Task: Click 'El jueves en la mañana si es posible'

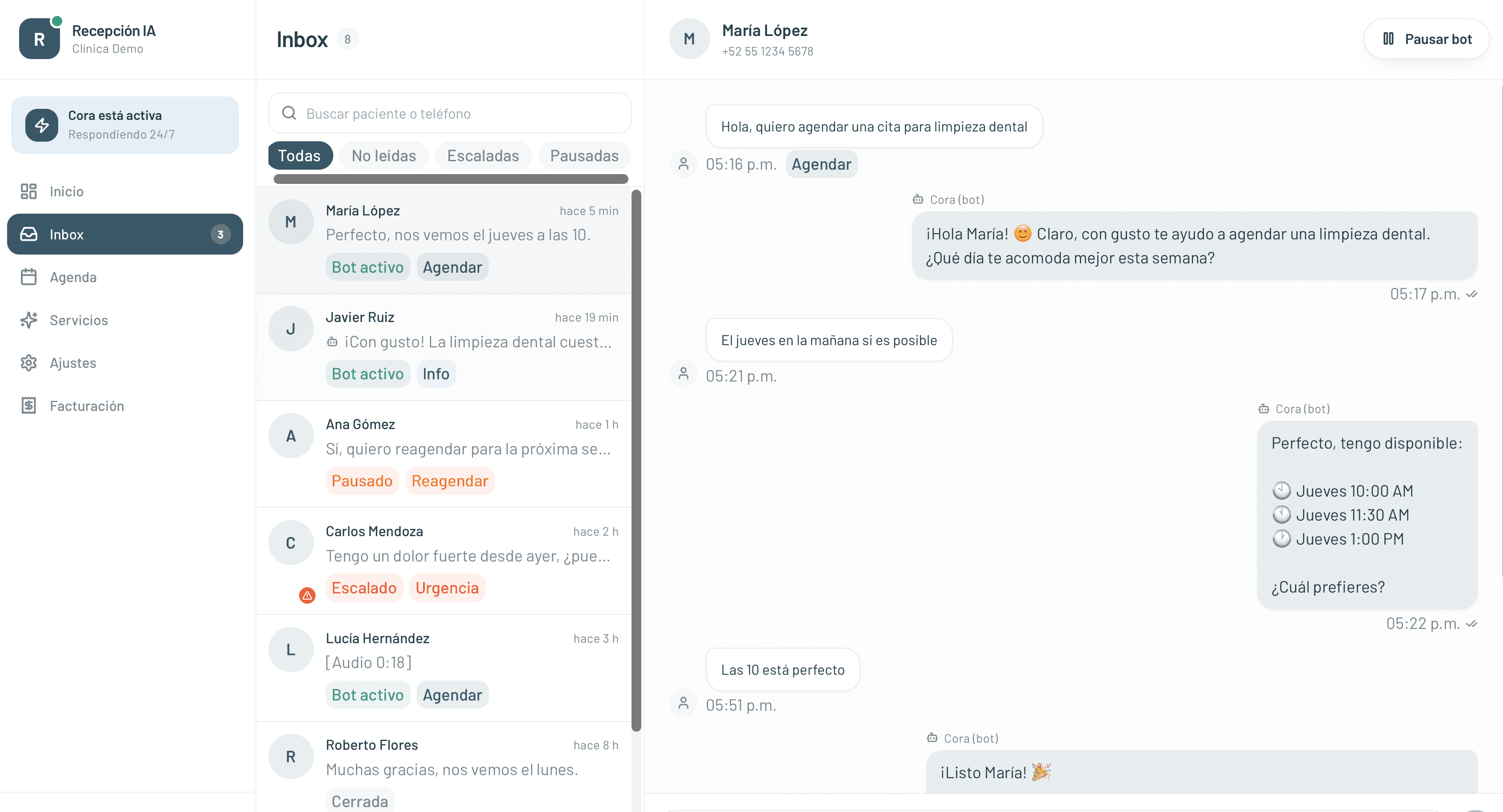Action: (828, 340)
